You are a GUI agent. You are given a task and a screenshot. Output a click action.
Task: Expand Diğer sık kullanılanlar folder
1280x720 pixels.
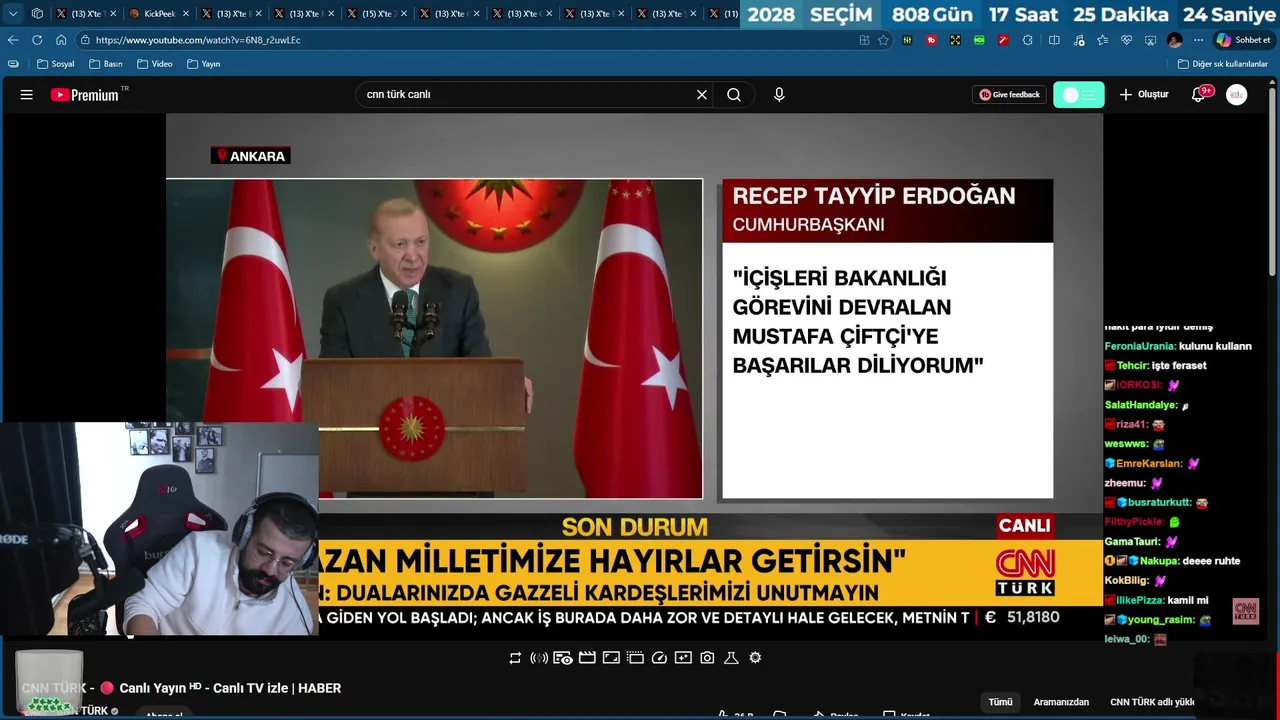[1222, 64]
